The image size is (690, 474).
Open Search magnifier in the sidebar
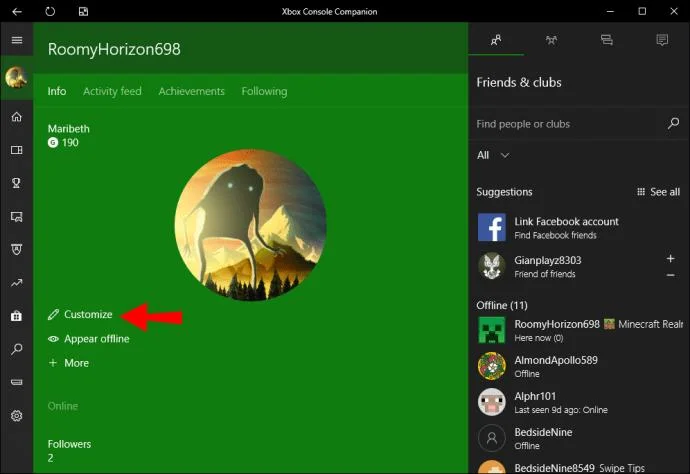17,349
